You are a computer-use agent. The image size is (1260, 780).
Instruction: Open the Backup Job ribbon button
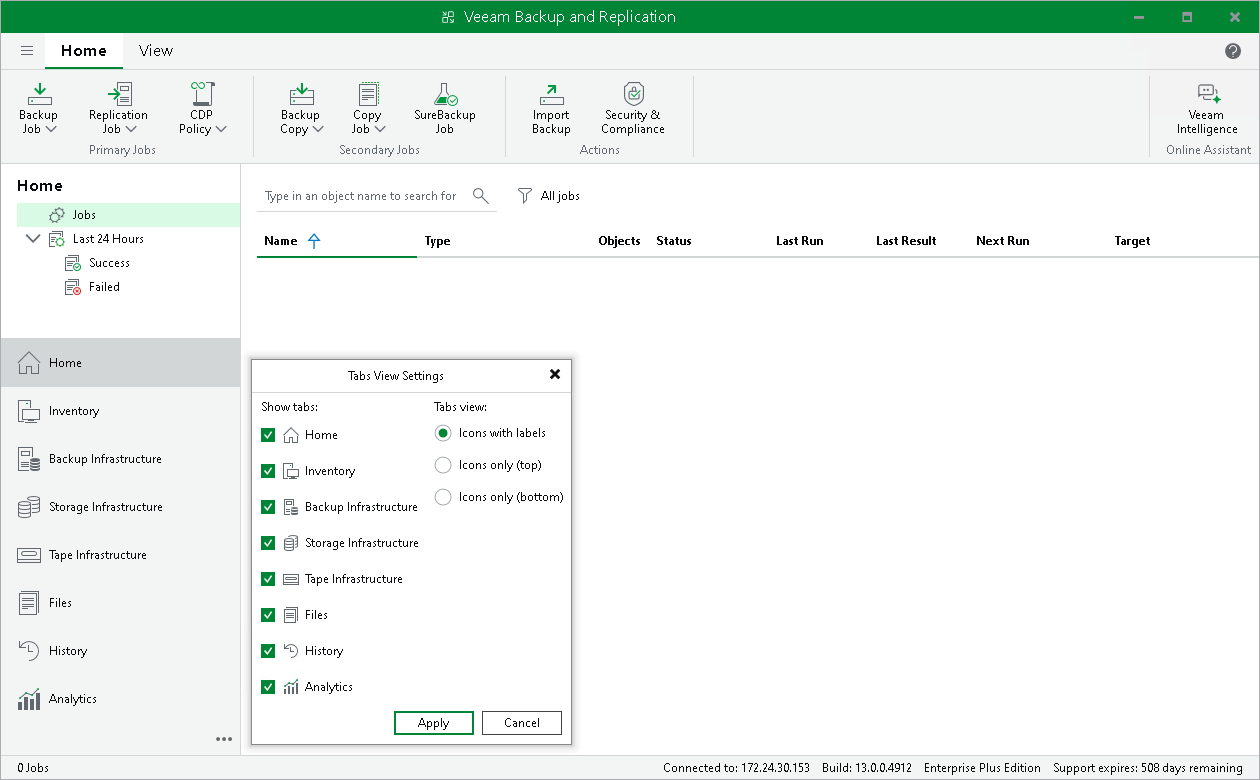click(39, 108)
